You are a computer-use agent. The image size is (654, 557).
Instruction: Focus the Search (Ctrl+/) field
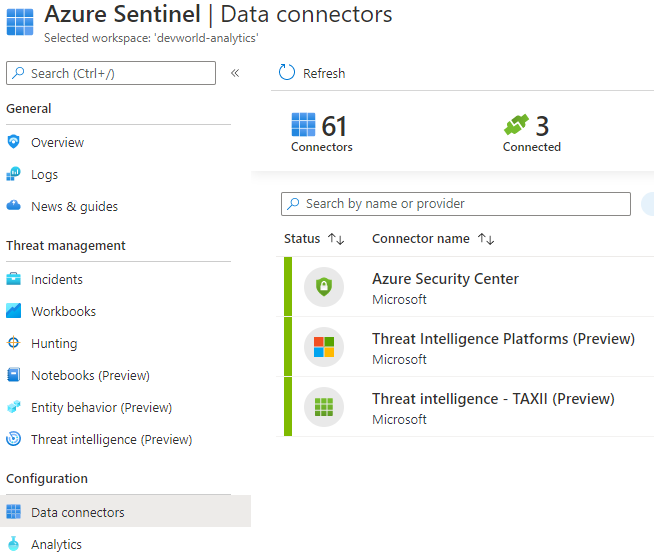point(111,73)
